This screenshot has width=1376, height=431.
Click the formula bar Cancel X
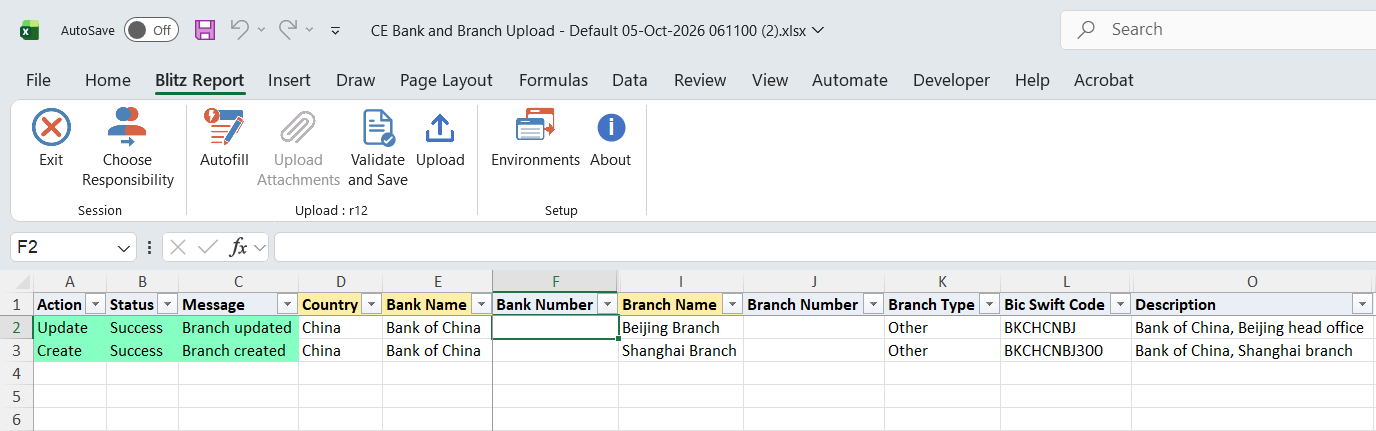pyautogui.click(x=178, y=247)
